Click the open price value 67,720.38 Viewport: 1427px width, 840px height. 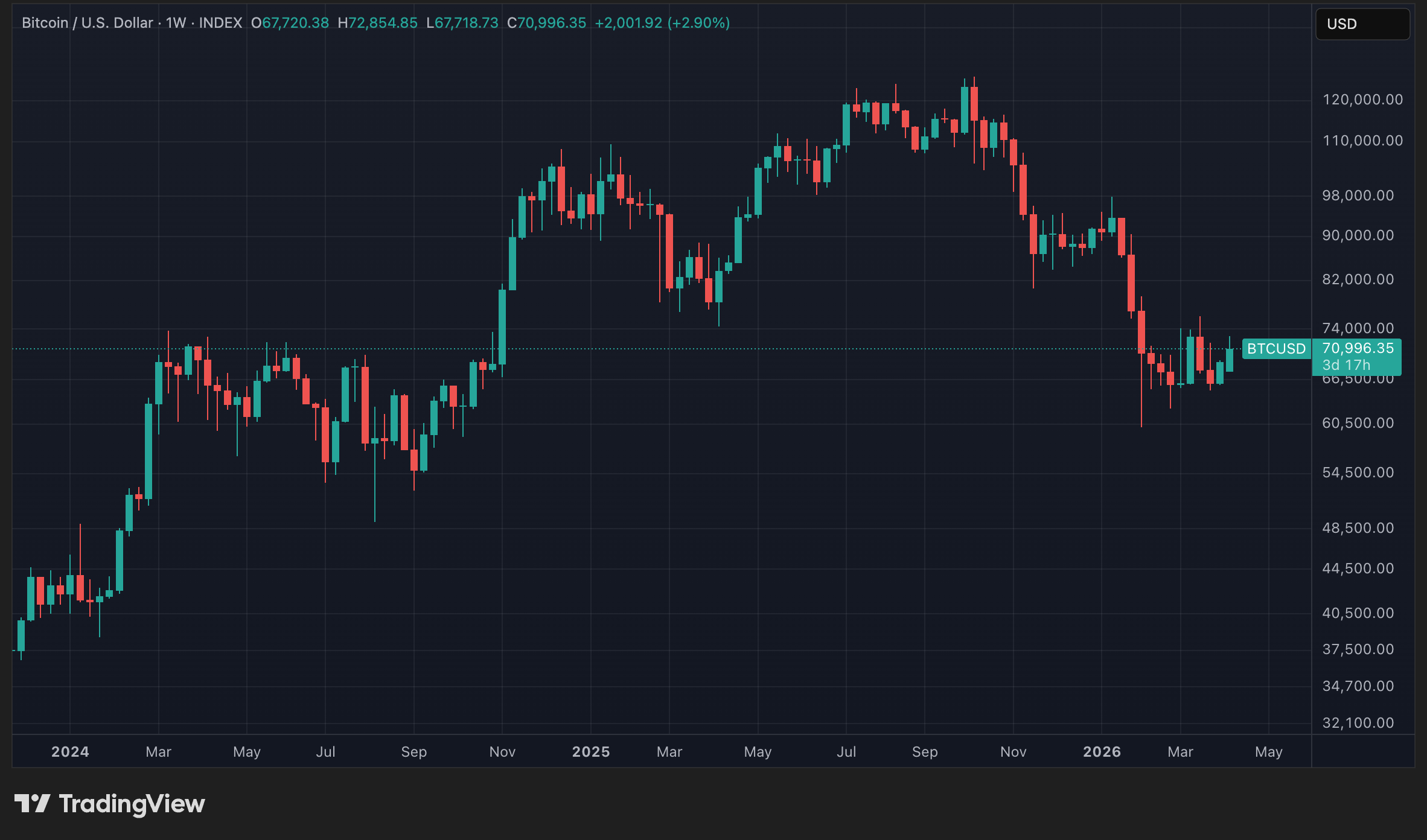click(x=290, y=23)
